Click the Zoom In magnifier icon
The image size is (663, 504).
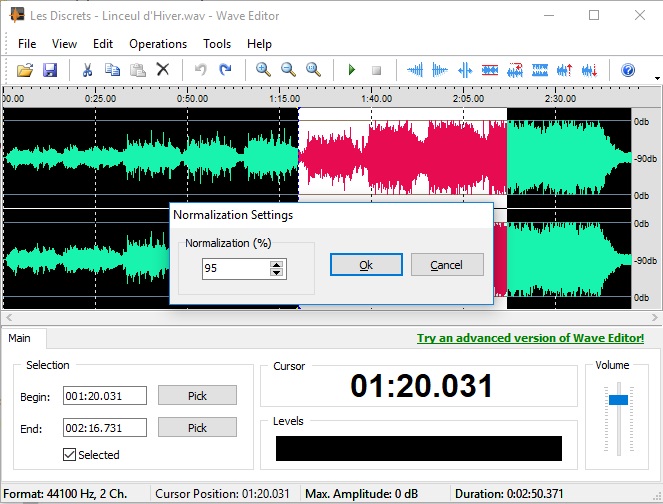tap(263, 69)
